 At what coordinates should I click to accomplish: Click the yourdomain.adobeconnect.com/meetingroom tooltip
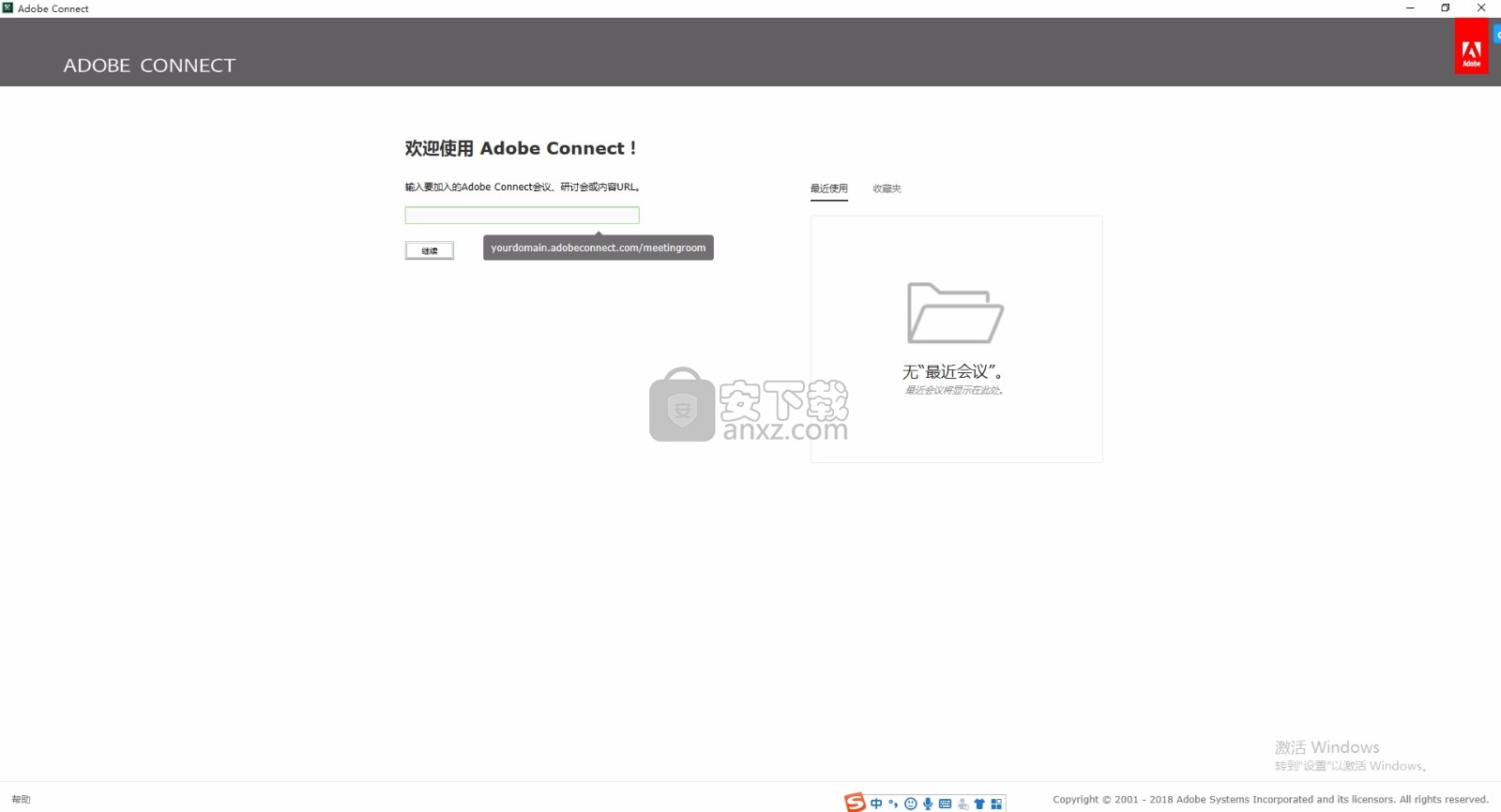click(599, 248)
